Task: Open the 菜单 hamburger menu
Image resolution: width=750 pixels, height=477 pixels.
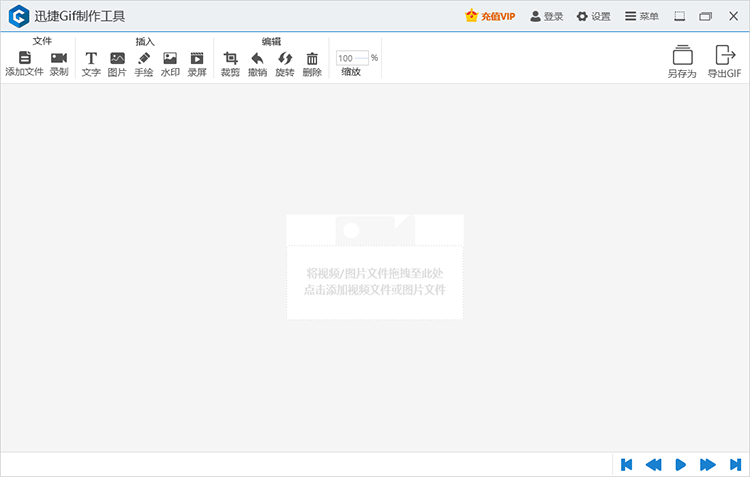Action: click(641, 16)
